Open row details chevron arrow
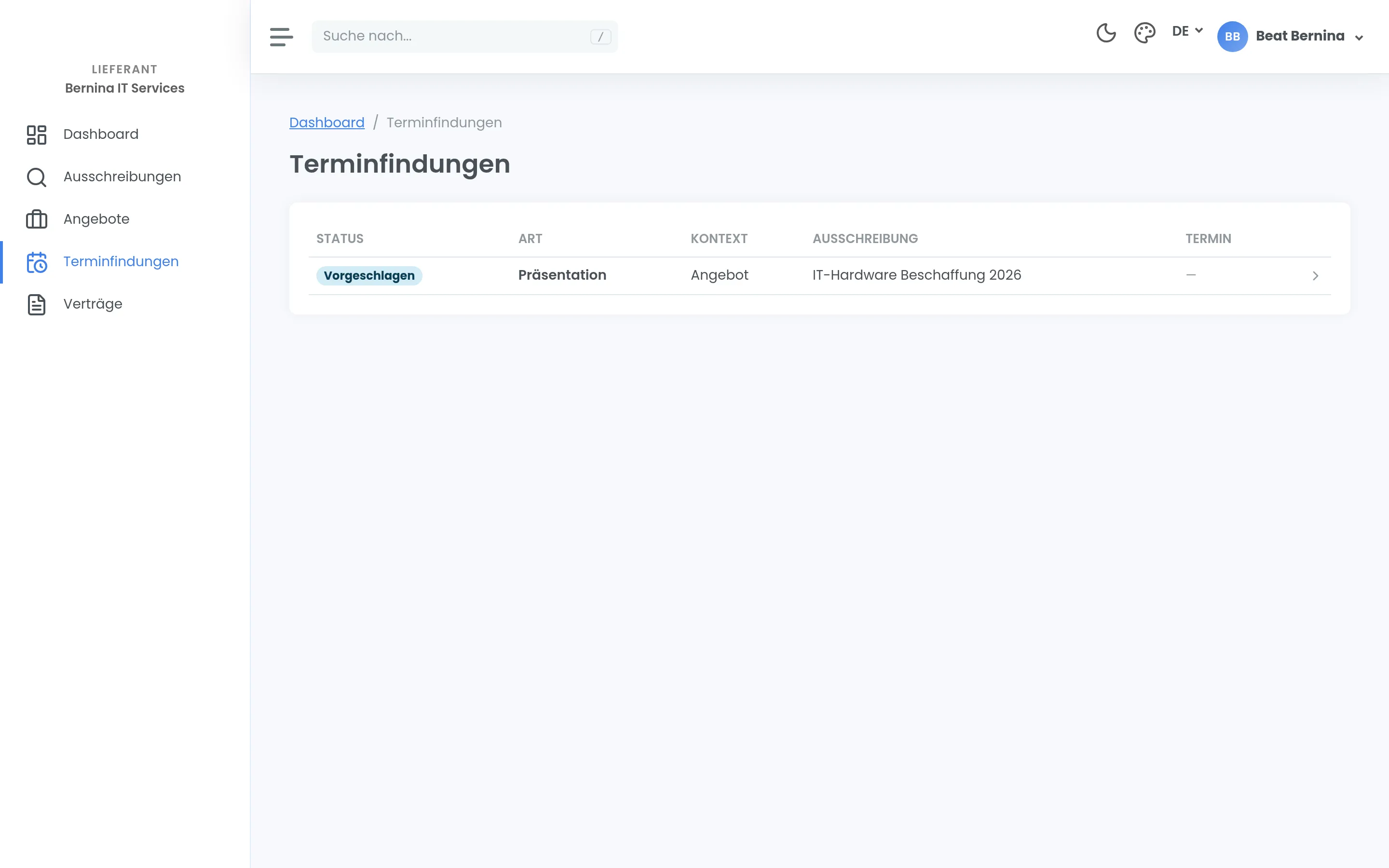The height and width of the screenshot is (868, 1389). (1315, 276)
